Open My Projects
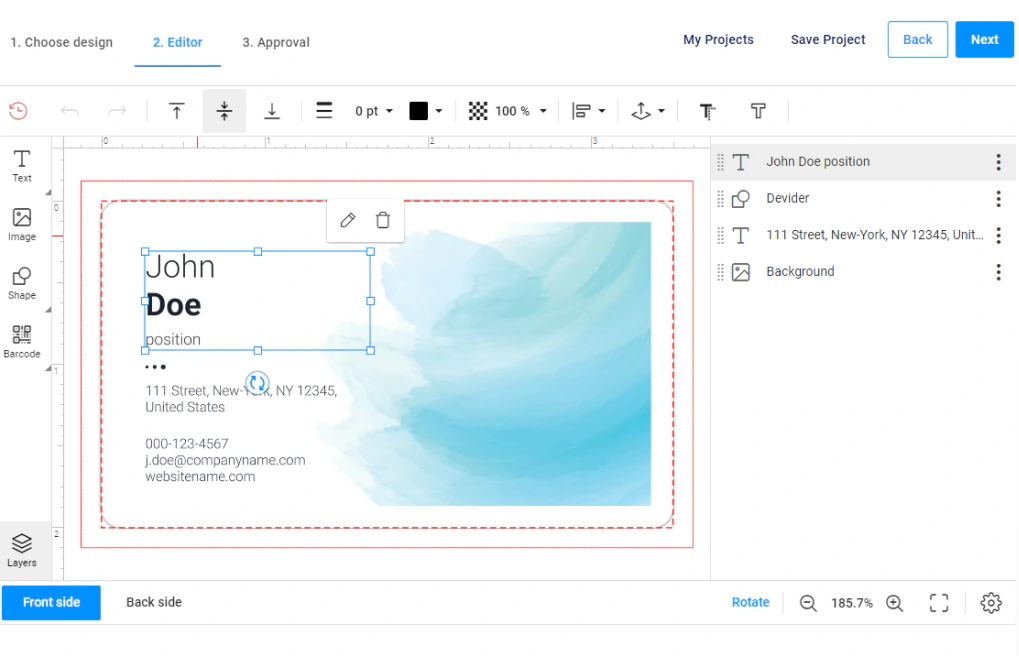Screen dimensions: 1019x656 tap(718, 40)
